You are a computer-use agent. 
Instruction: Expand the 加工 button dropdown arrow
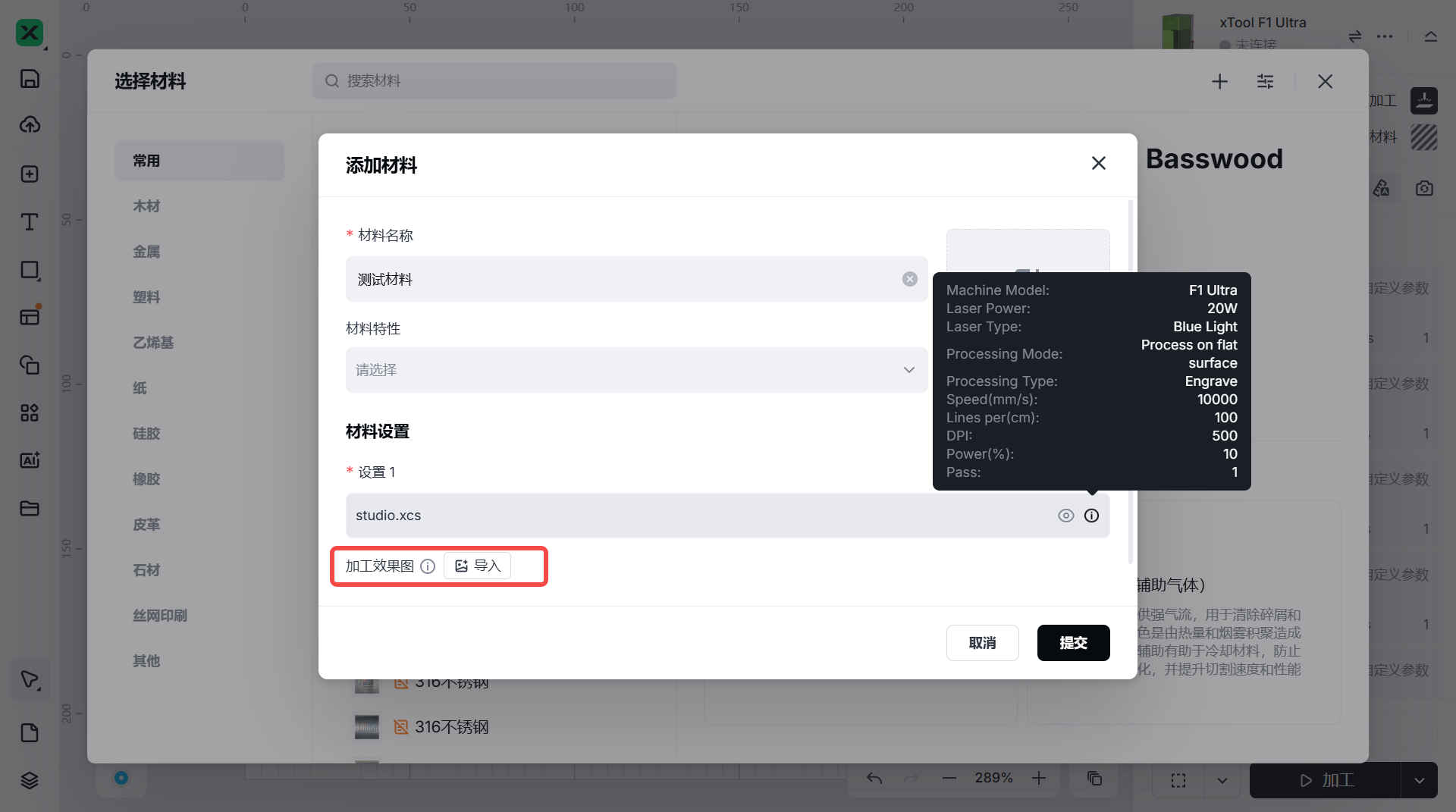[x=1419, y=780]
